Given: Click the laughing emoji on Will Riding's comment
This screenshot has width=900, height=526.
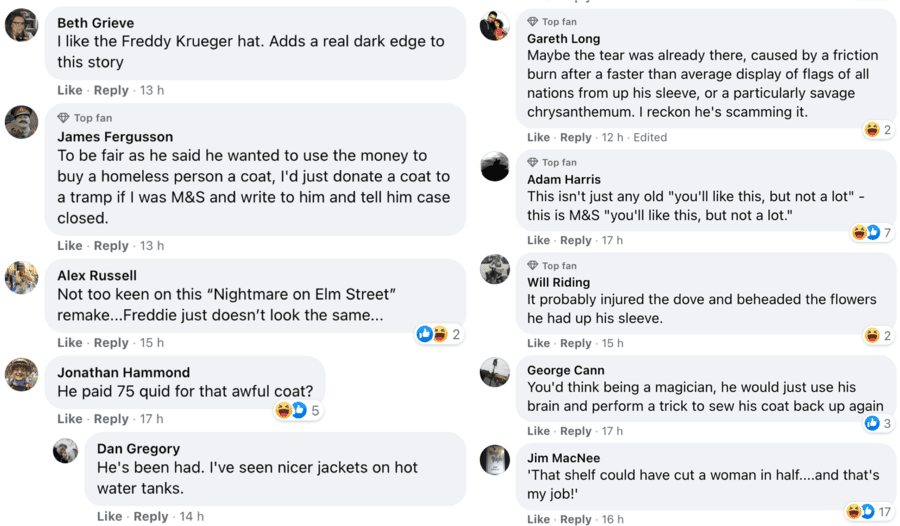Looking at the screenshot, I should [872, 336].
